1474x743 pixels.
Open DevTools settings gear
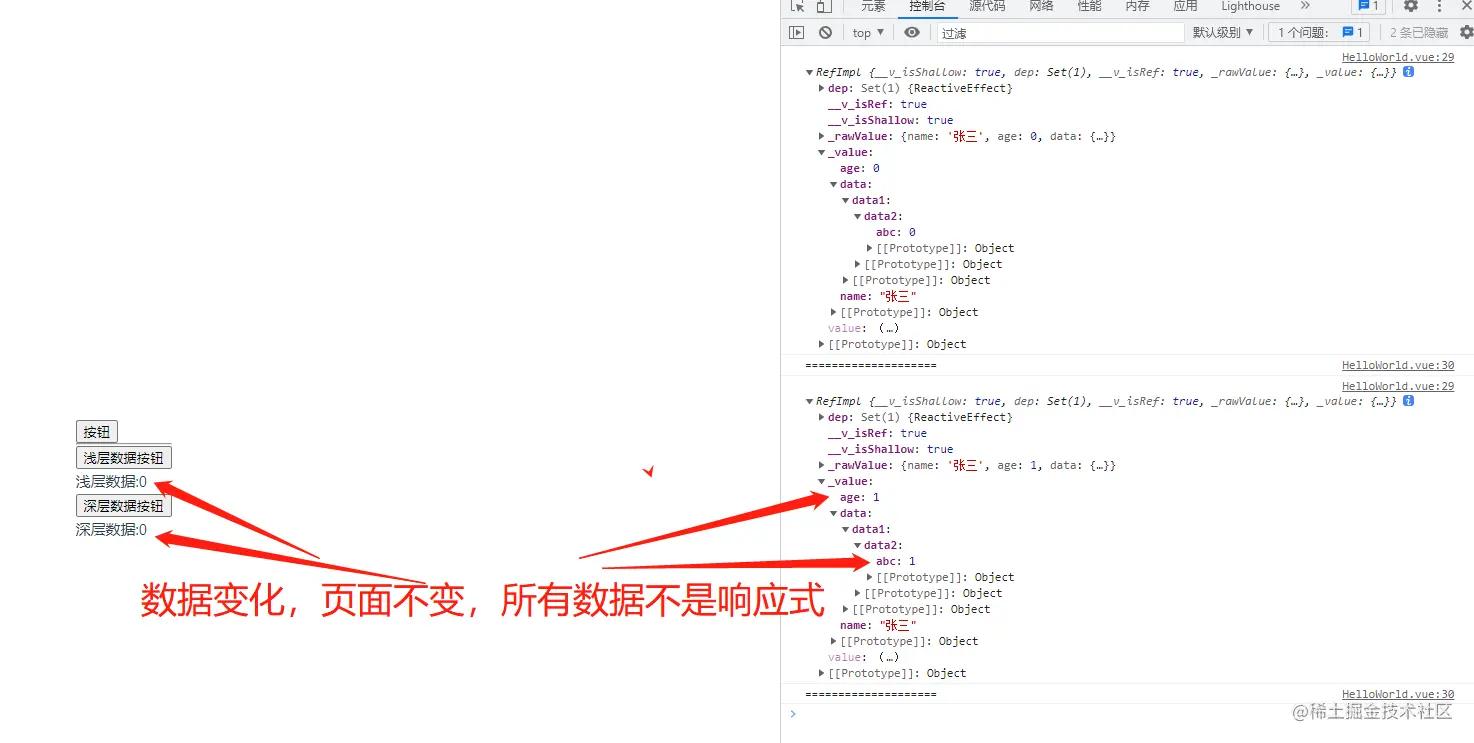[x=1409, y=7]
